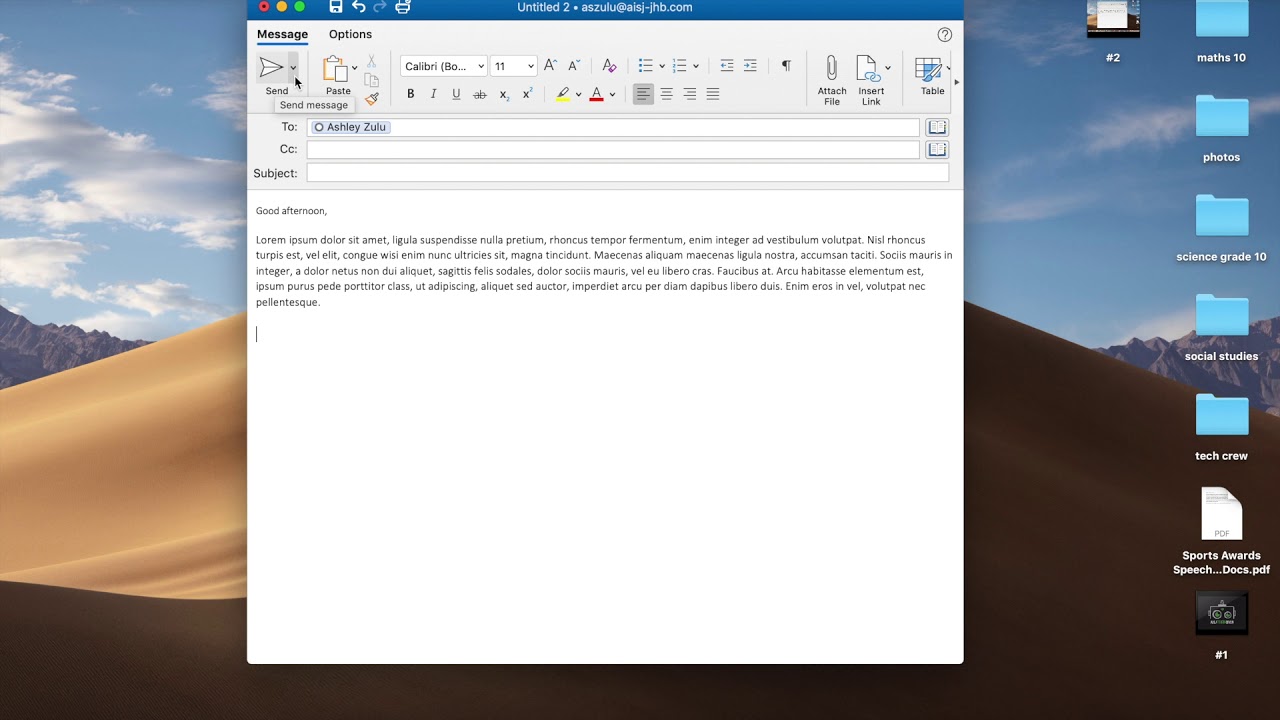Open address book for To field

(x=937, y=127)
